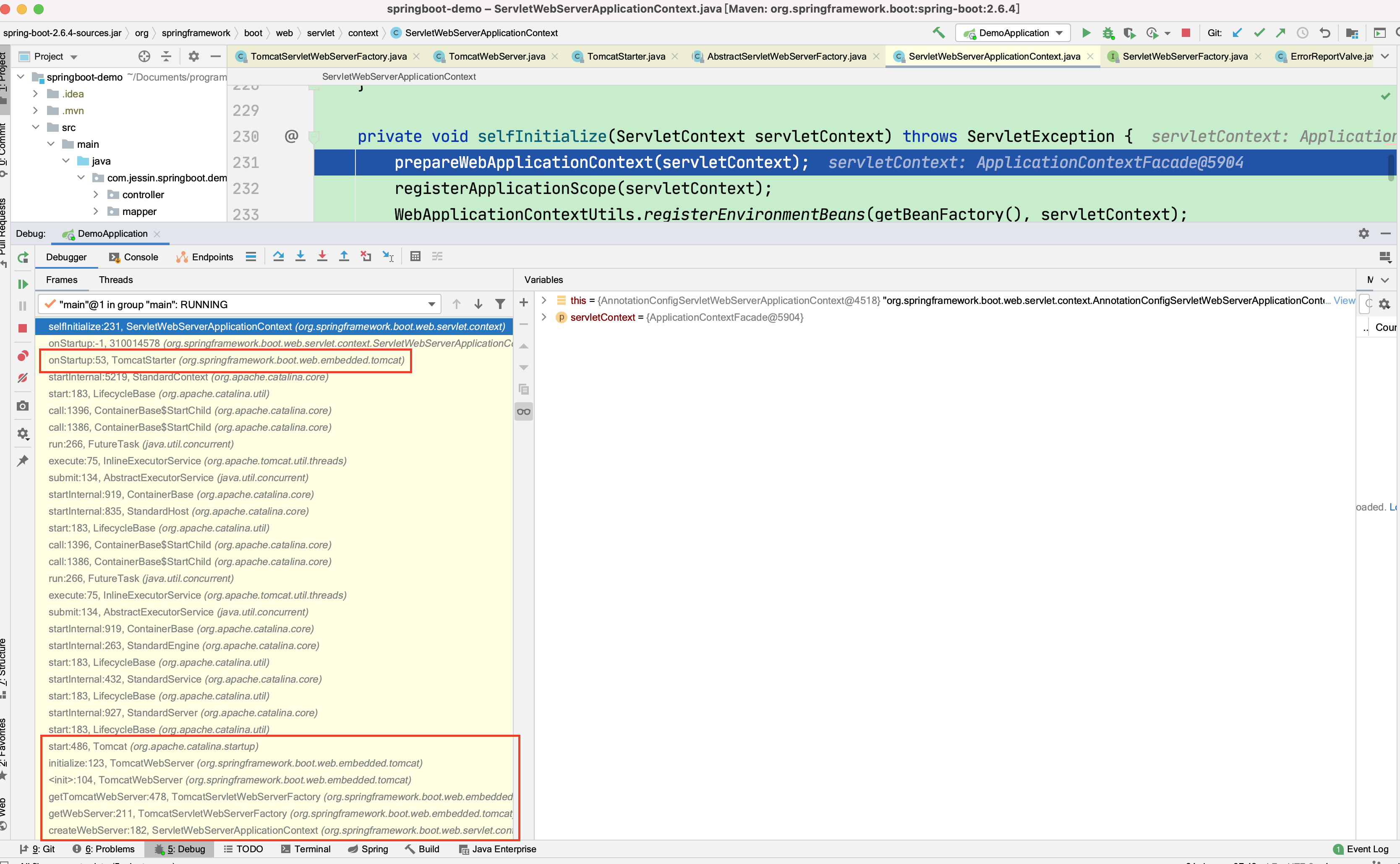
Task: Resume the program in the debugger
Action: tap(23, 284)
